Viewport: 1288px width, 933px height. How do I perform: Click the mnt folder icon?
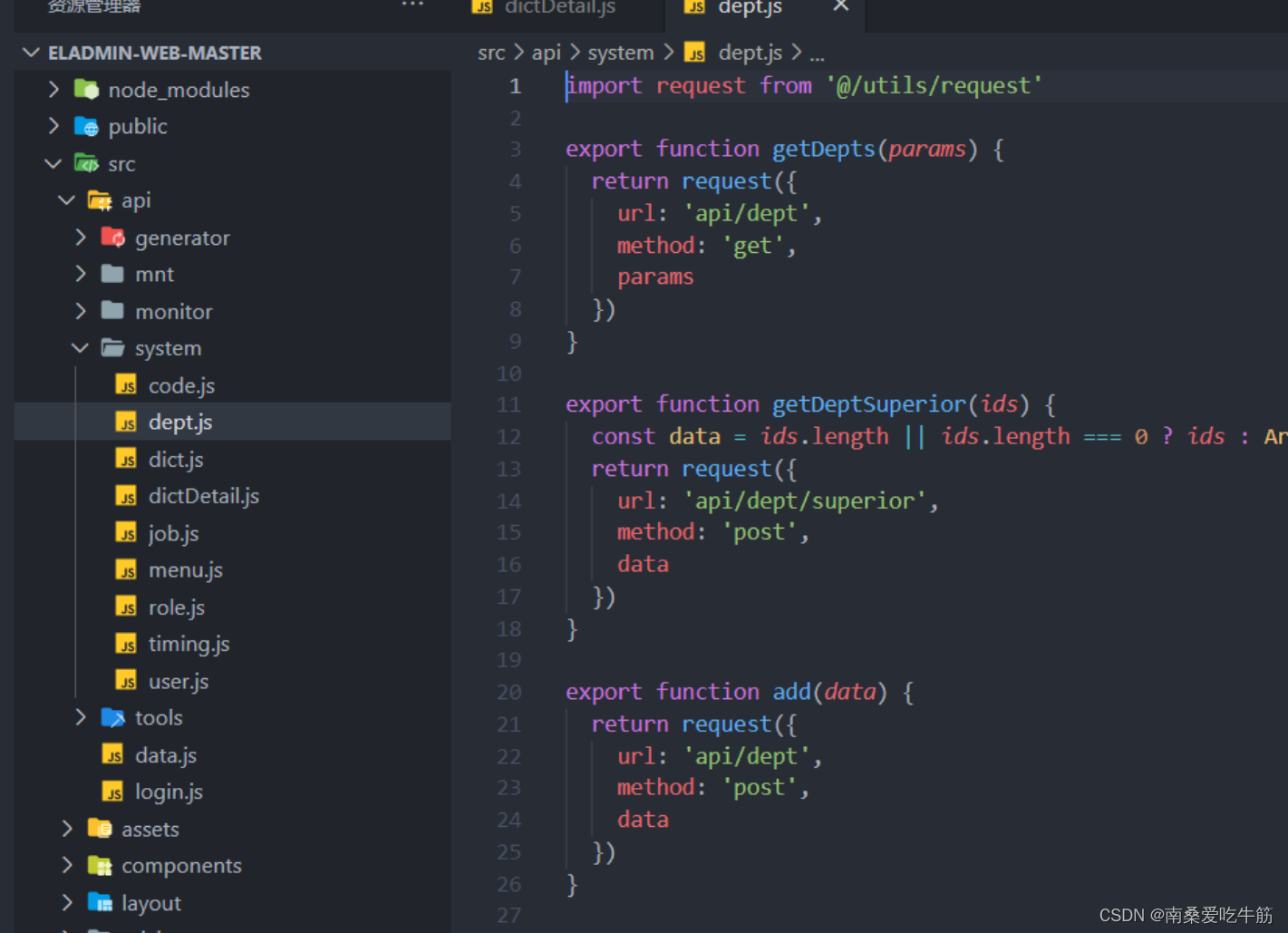[113, 274]
